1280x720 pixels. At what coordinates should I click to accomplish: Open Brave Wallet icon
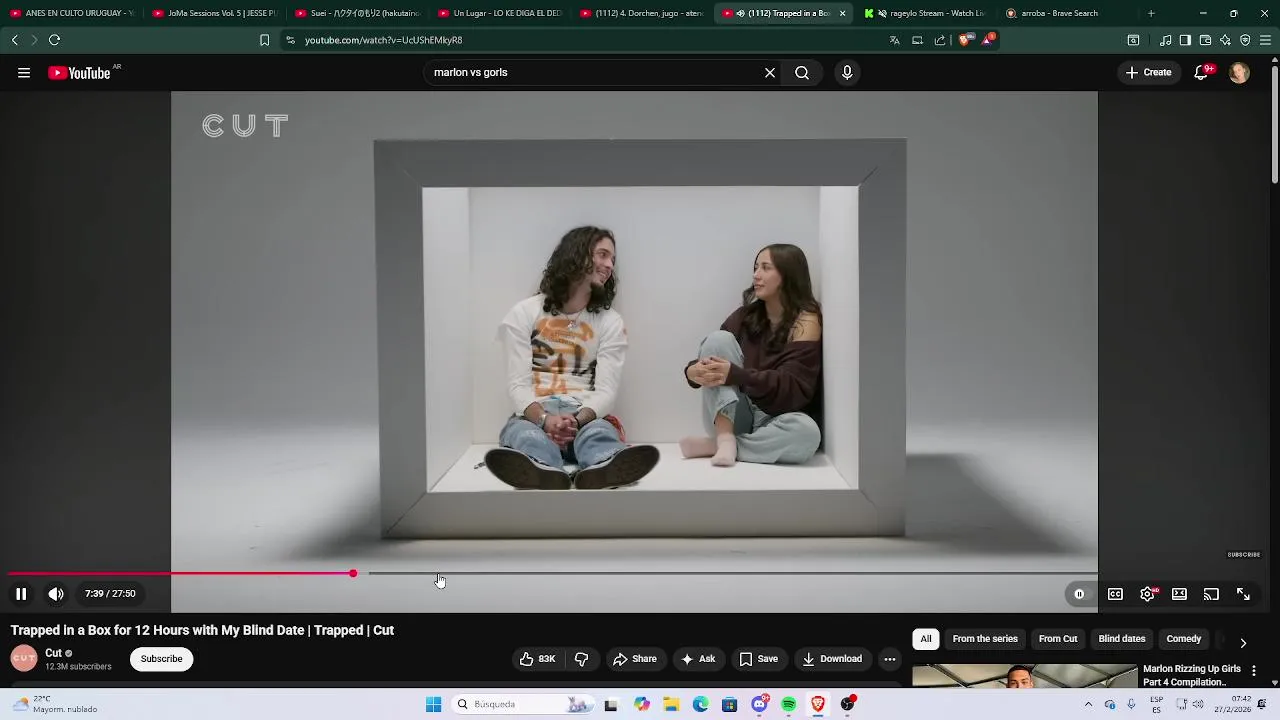coord(1205,40)
